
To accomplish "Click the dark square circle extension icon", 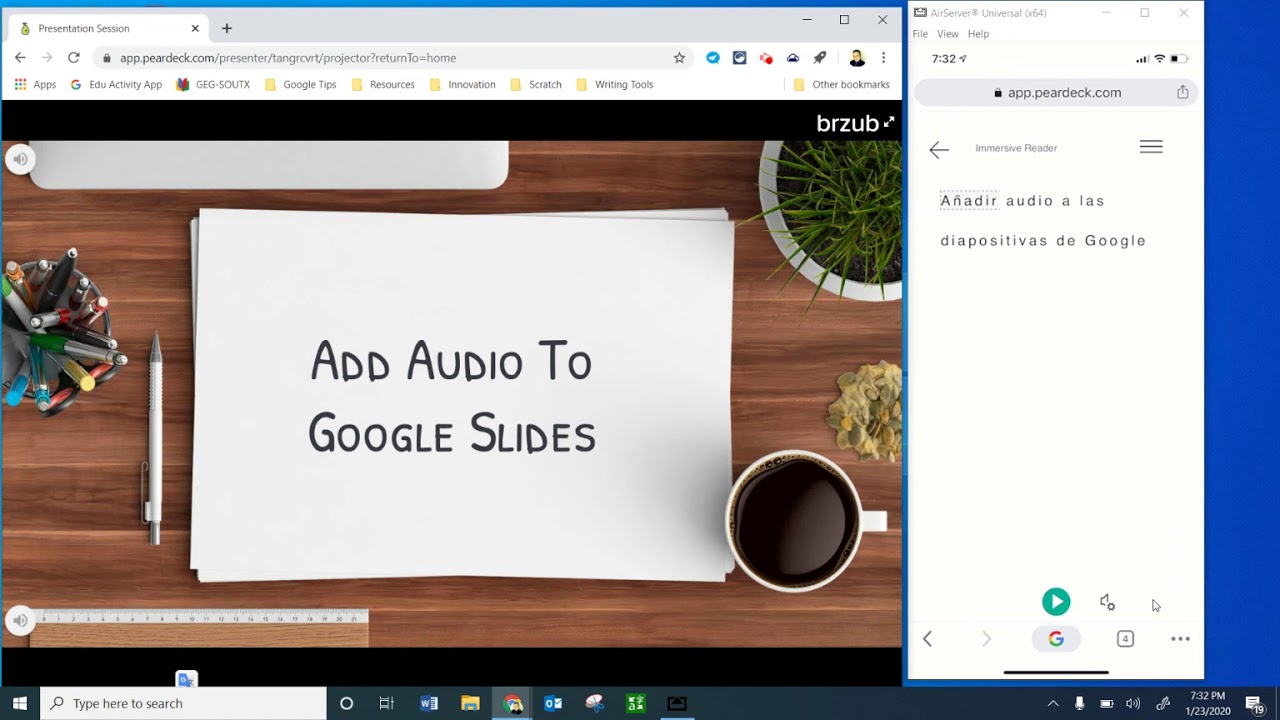I will click(740, 58).
